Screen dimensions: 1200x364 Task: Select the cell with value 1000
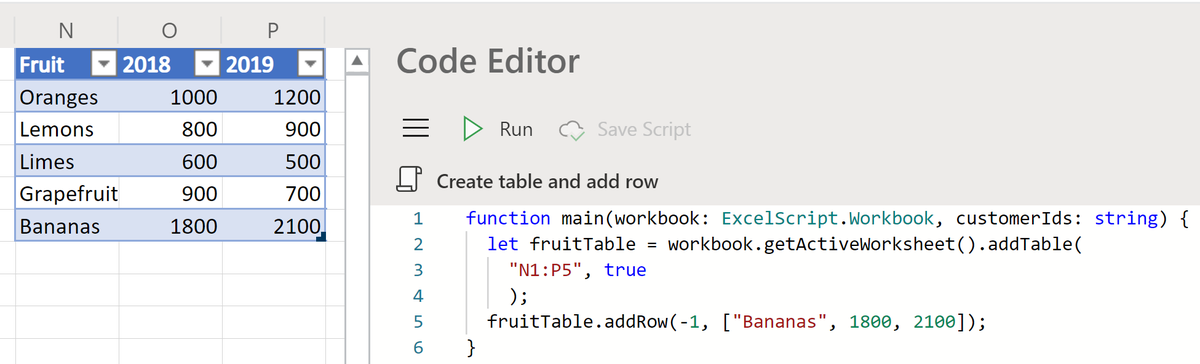tap(169, 98)
